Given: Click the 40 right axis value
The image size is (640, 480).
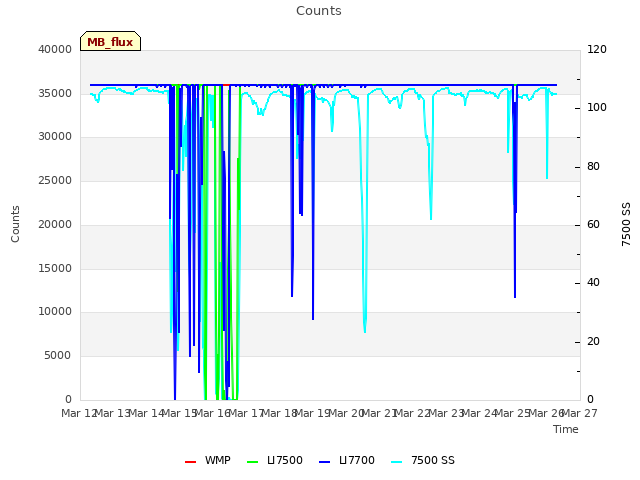Looking at the screenshot, I should (593, 283).
